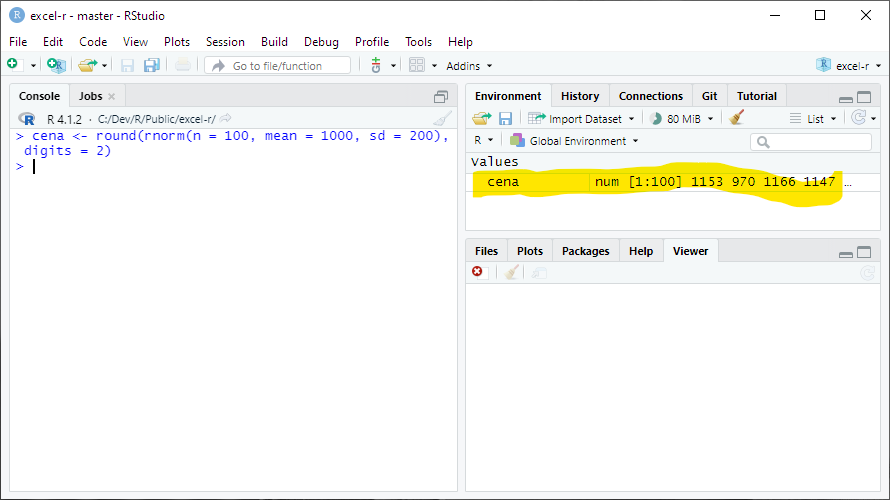Open the Plots menu
Screen dimensions: 890x500
(177, 42)
